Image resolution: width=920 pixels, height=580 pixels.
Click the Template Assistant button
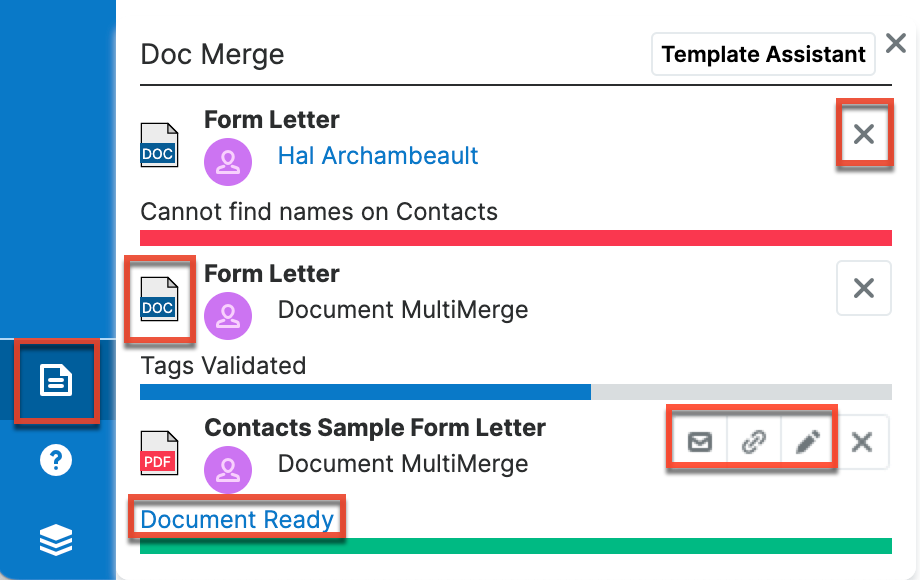(763, 54)
